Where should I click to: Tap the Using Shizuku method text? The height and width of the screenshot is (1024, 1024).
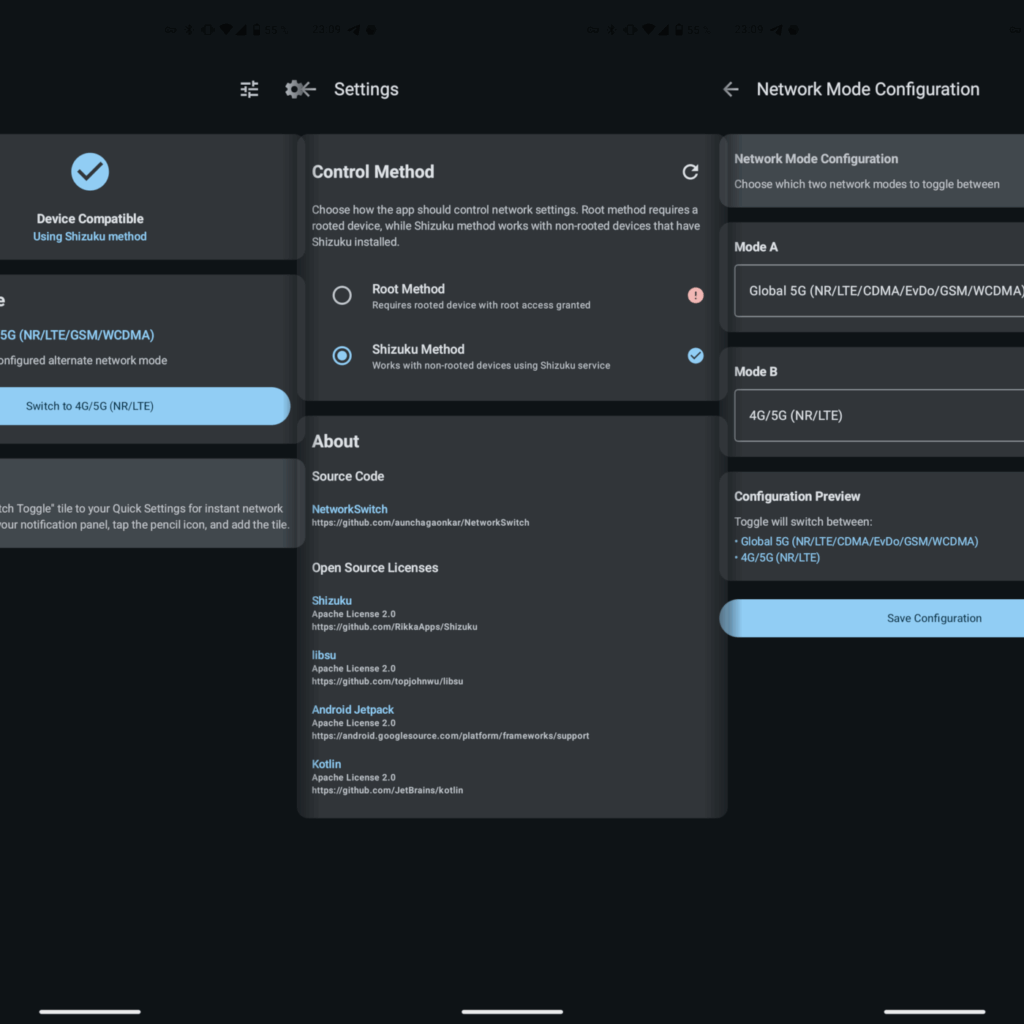coord(90,237)
